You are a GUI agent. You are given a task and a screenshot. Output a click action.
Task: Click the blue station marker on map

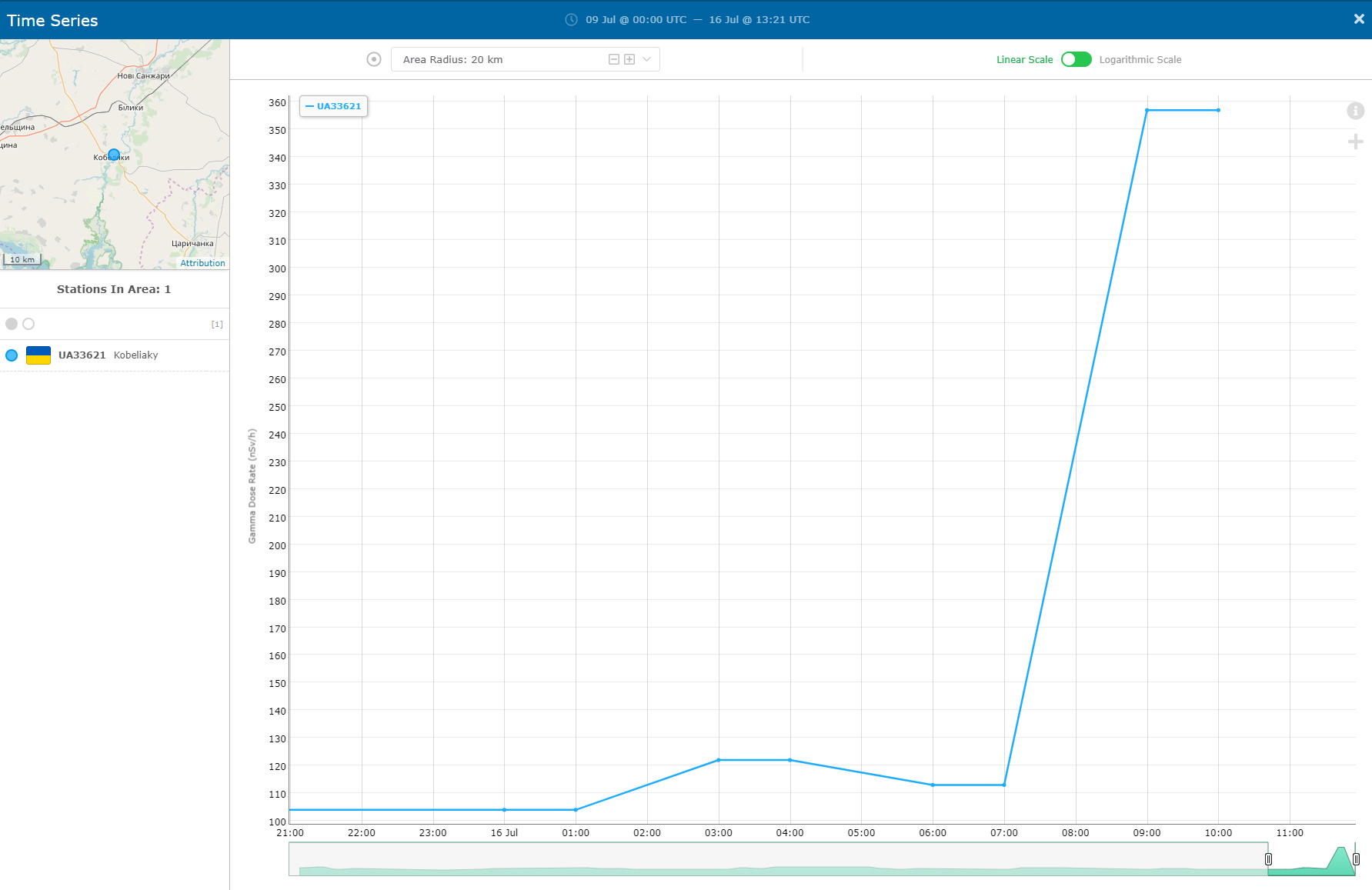pos(114,155)
